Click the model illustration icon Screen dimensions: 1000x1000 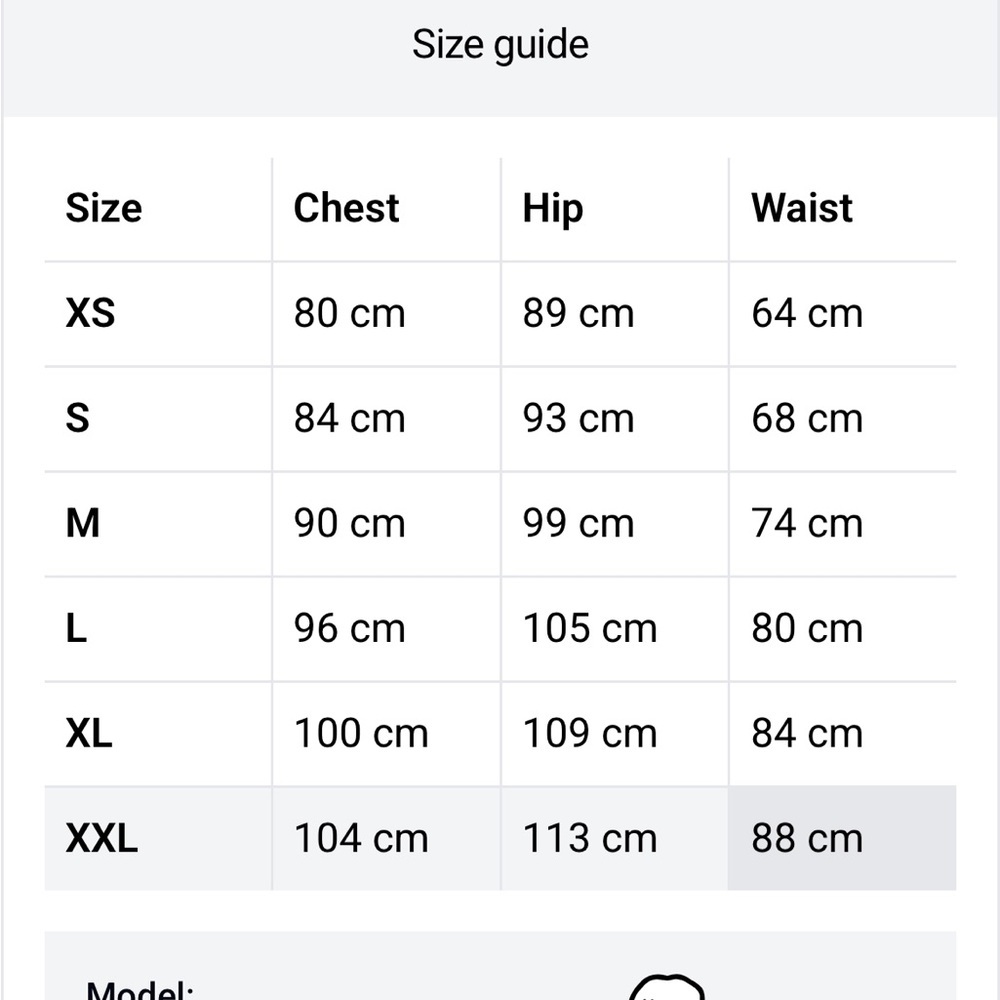coord(666,987)
